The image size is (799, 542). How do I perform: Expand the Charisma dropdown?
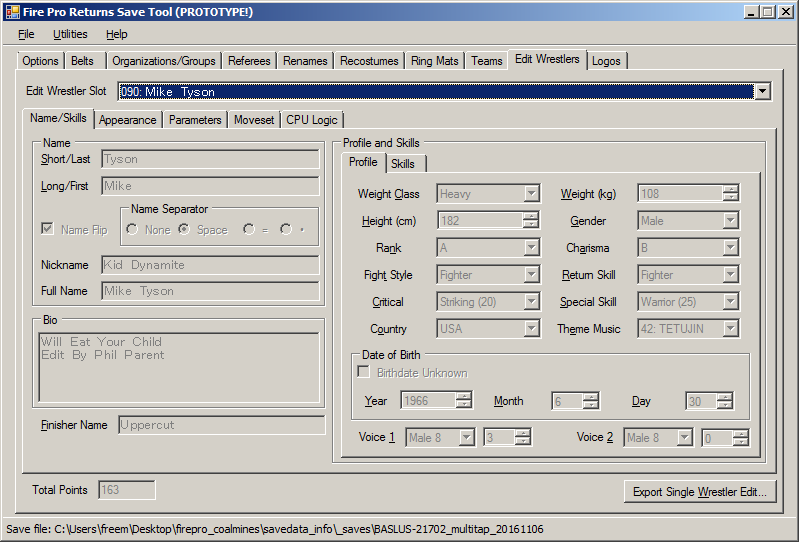coord(731,248)
